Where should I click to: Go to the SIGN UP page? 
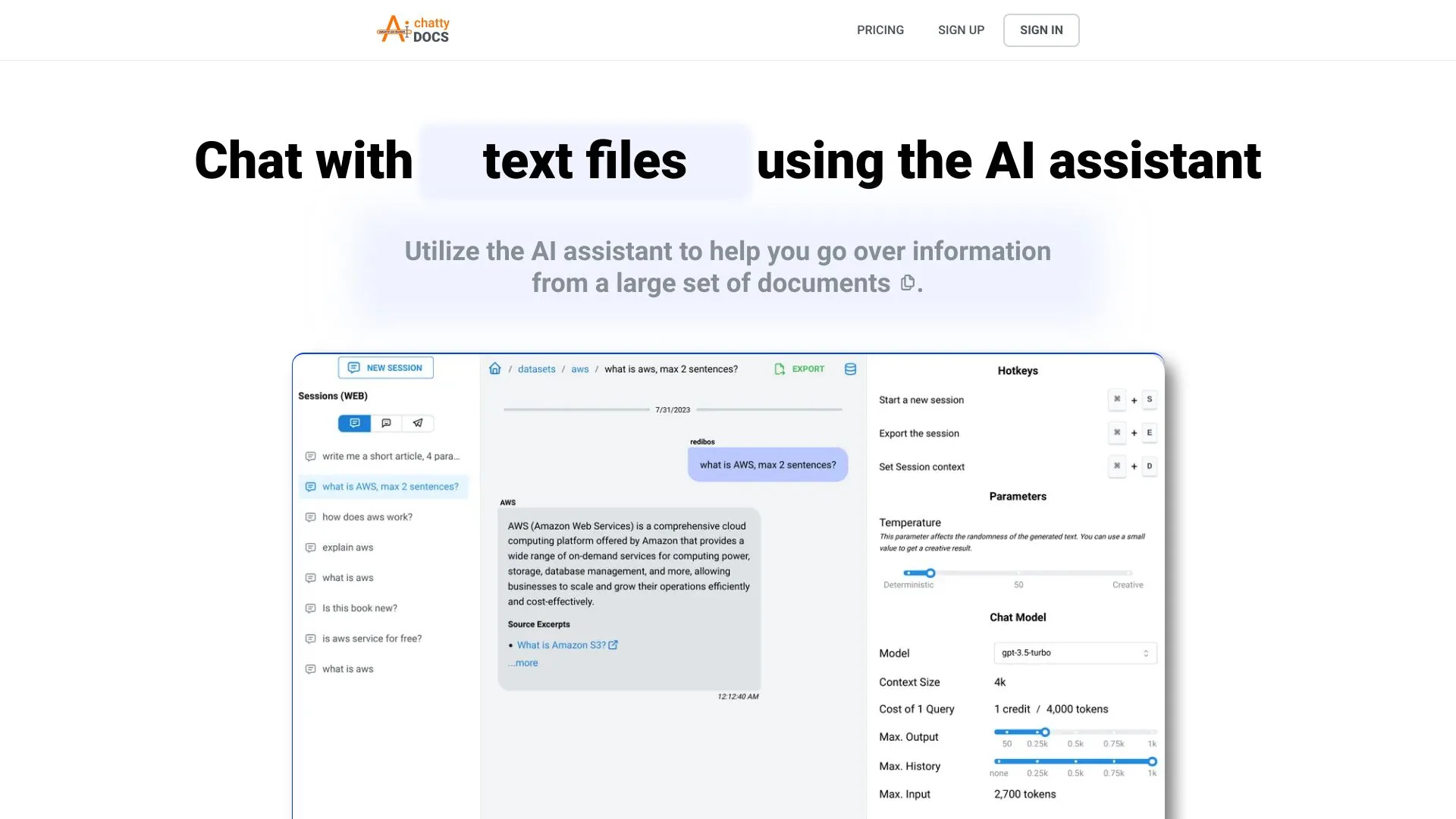click(x=961, y=30)
